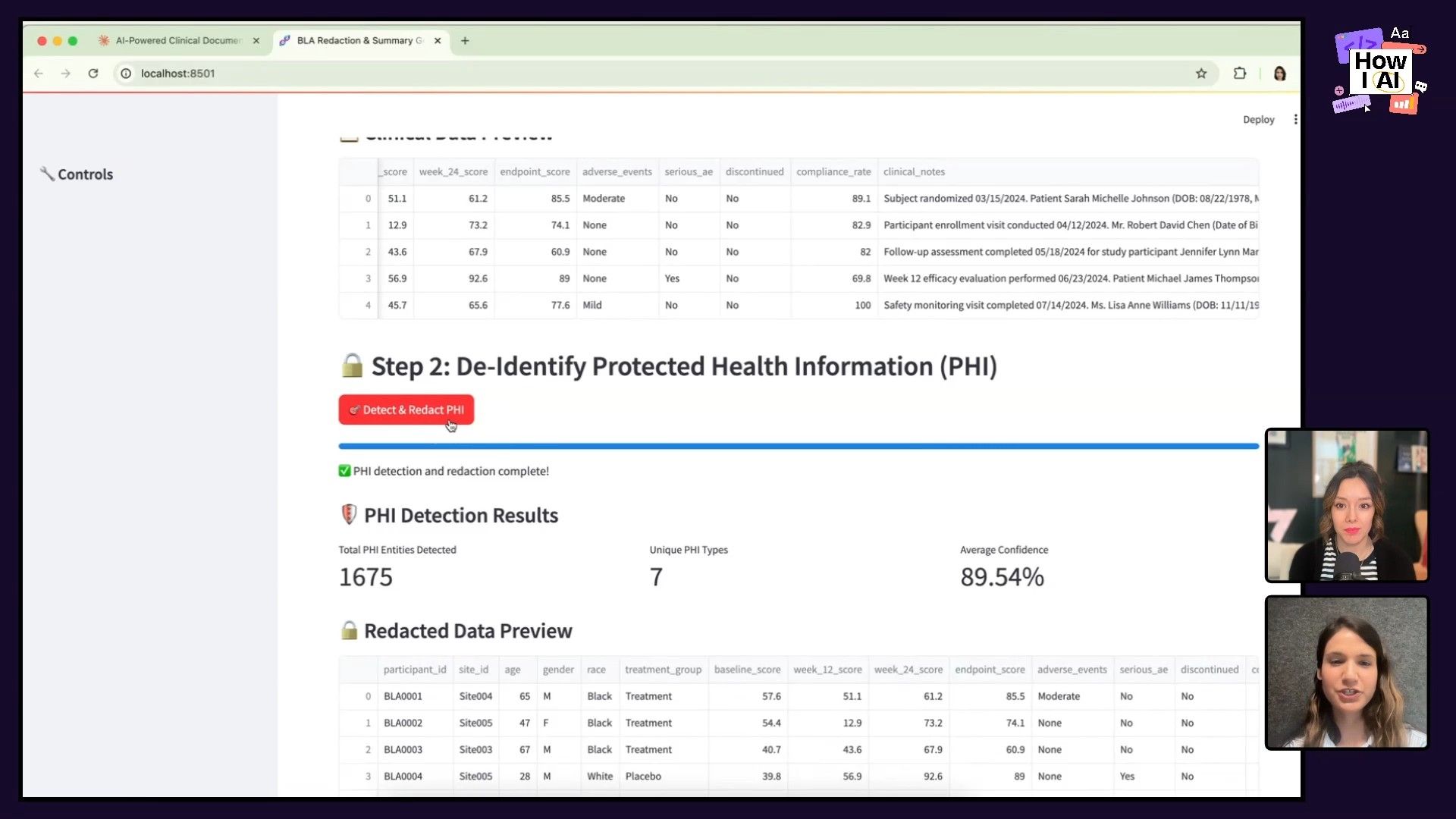
Task: Click Detect & Redact PHI button
Action: click(x=406, y=409)
